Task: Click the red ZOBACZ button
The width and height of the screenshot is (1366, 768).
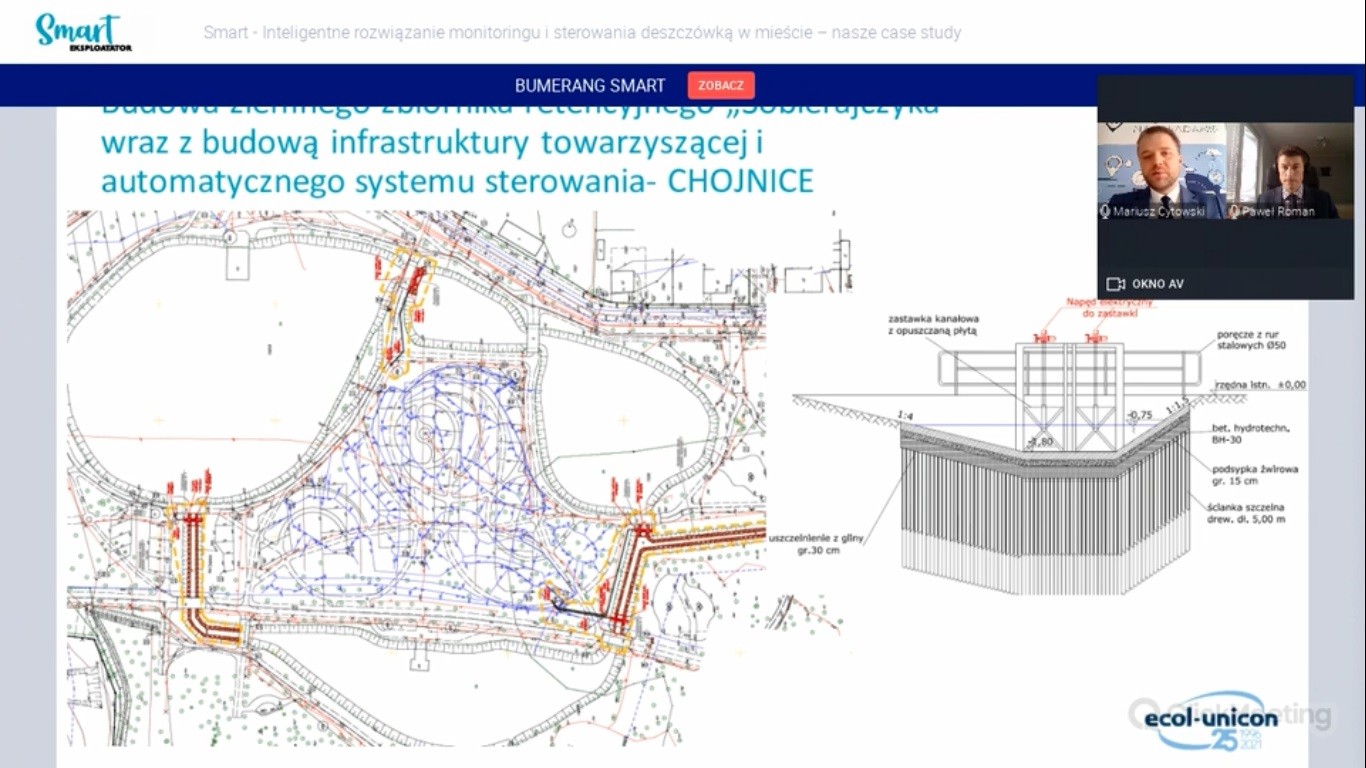Action: tap(720, 85)
